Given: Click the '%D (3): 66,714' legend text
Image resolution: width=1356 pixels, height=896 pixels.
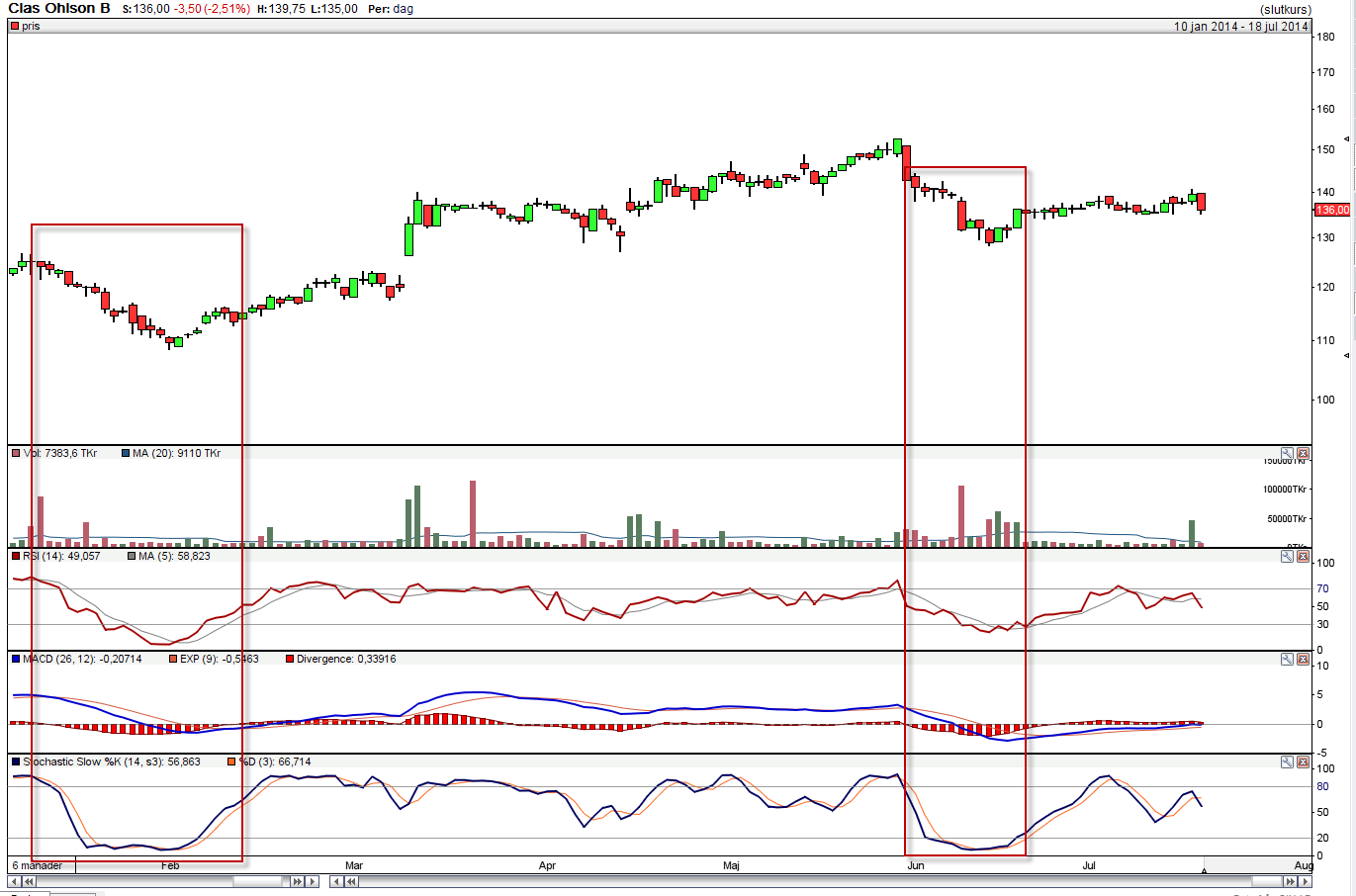Looking at the screenshot, I should pyautogui.click(x=275, y=762).
